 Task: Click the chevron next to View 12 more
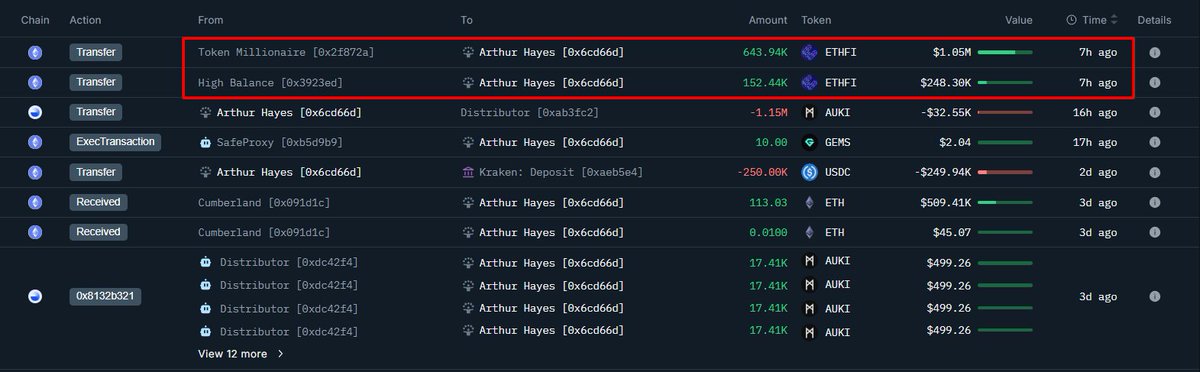click(x=280, y=353)
